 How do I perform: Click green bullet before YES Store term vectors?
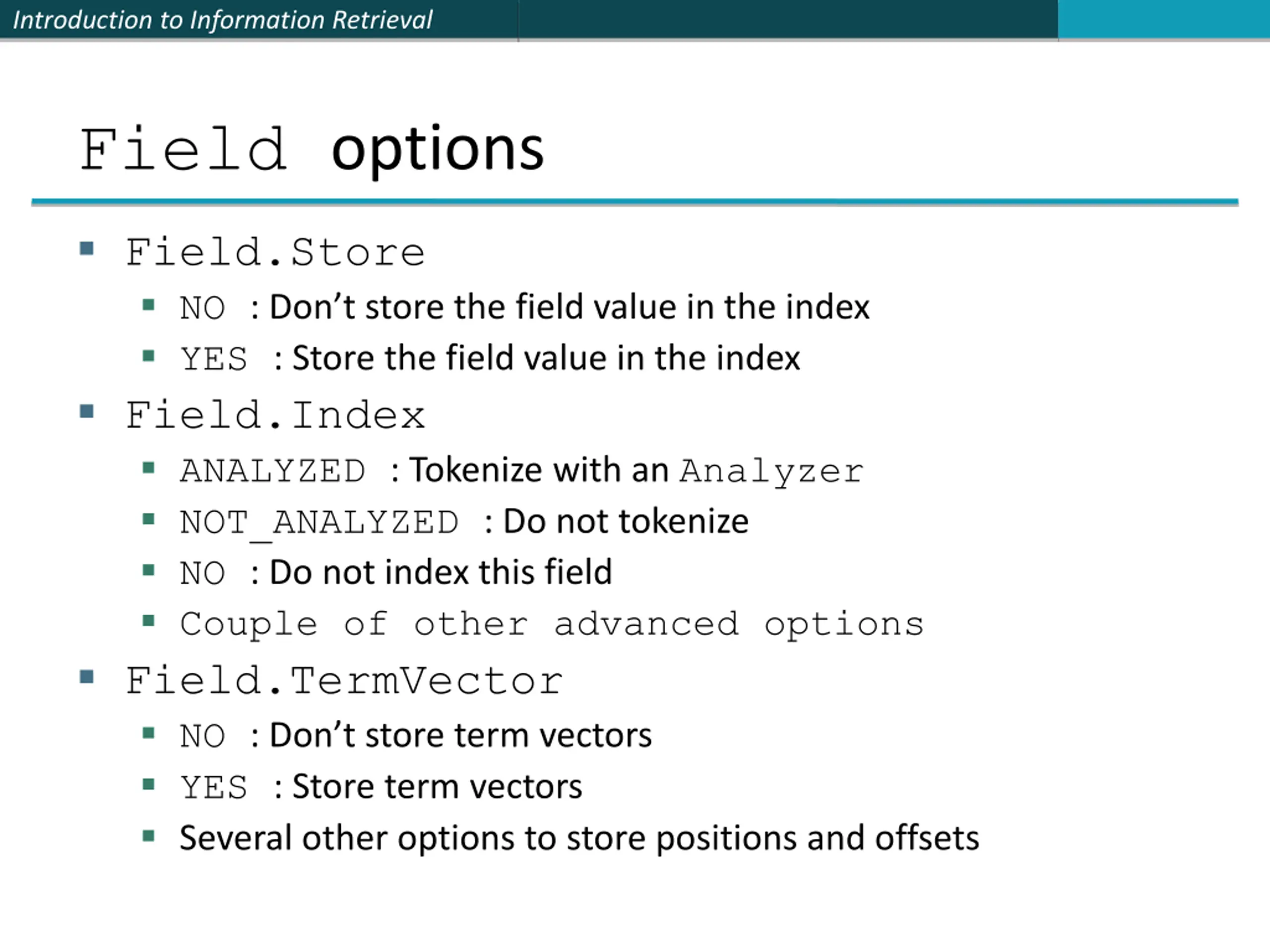(149, 784)
